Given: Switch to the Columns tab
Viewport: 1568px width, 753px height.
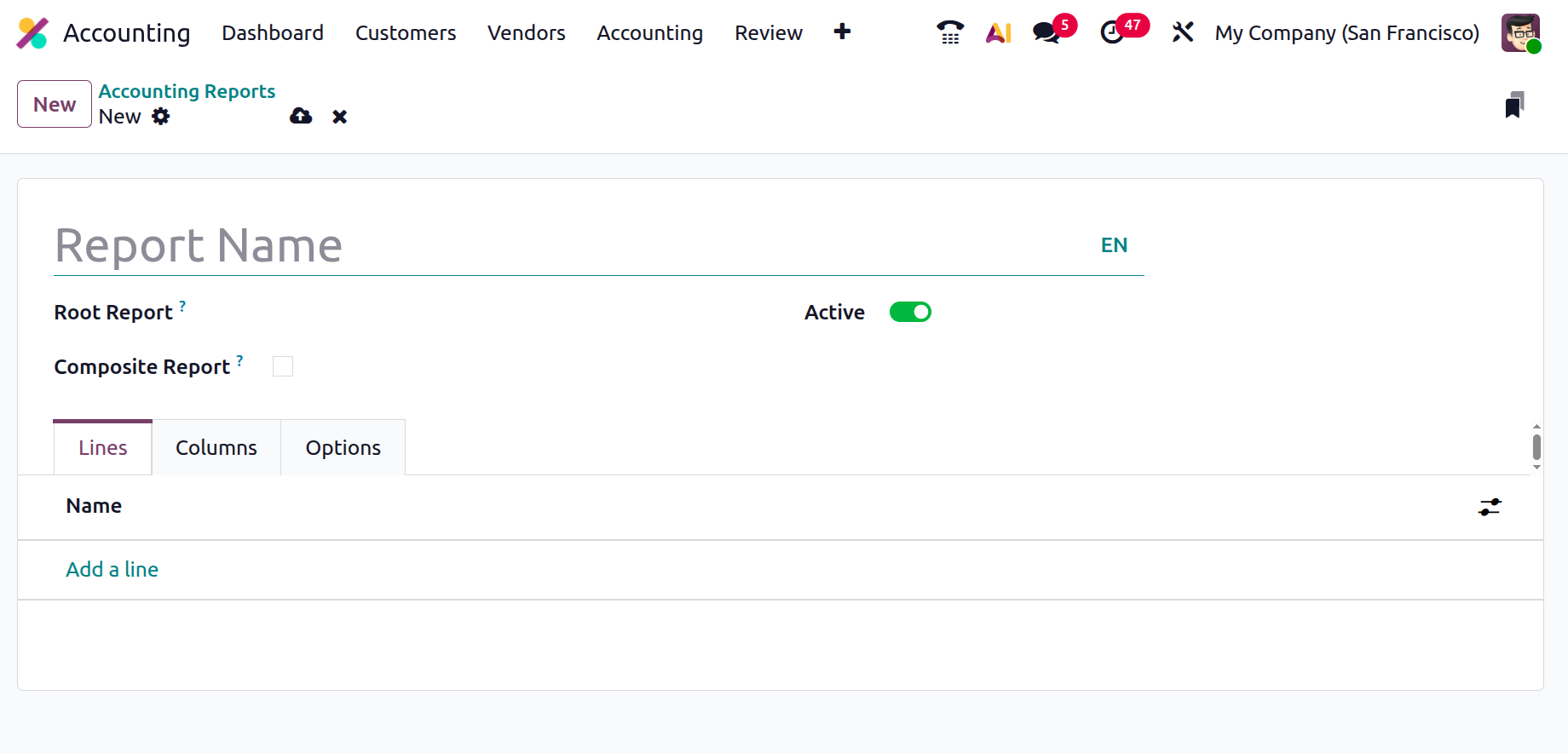Looking at the screenshot, I should [x=216, y=448].
